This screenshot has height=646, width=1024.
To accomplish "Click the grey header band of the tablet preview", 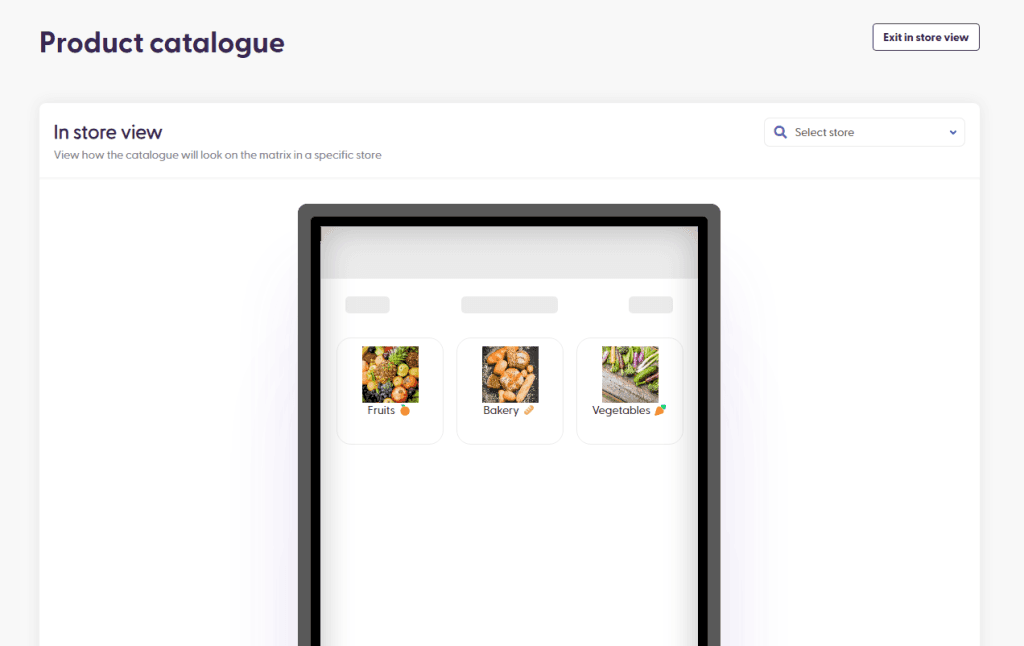I will pyautogui.click(x=509, y=253).
